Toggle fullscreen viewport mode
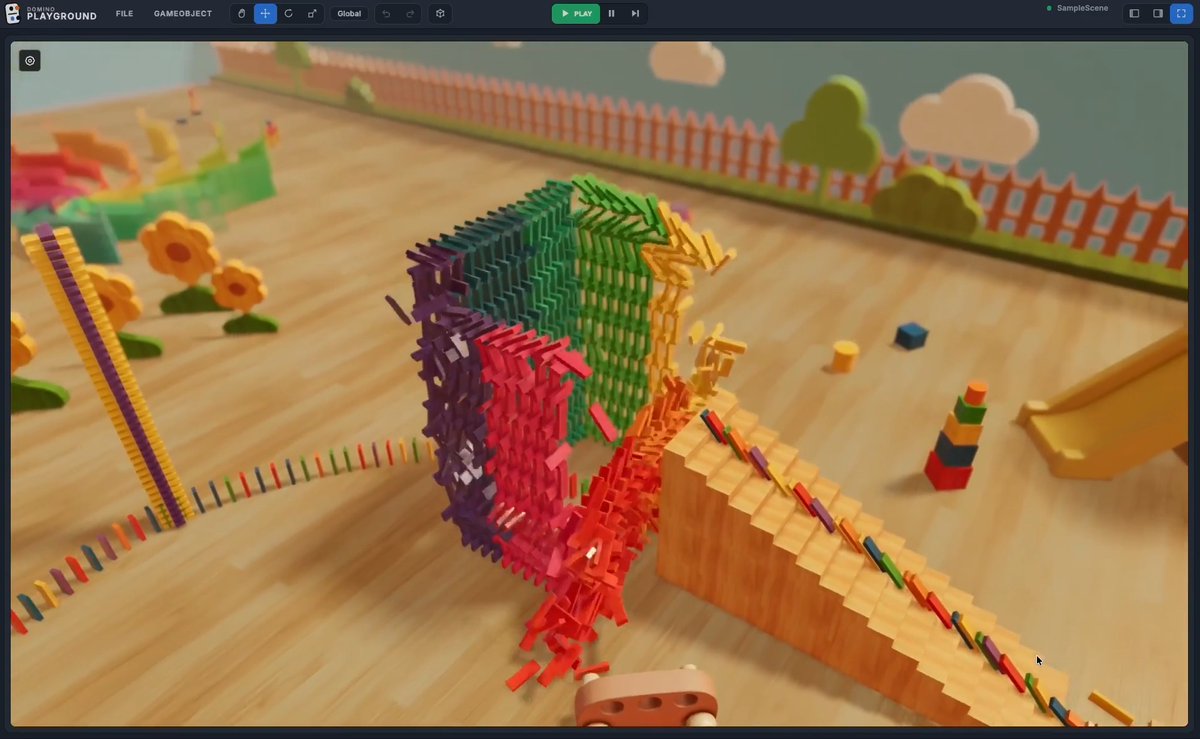Viewport: 1200px width, 739px height. pos(1181,14)
